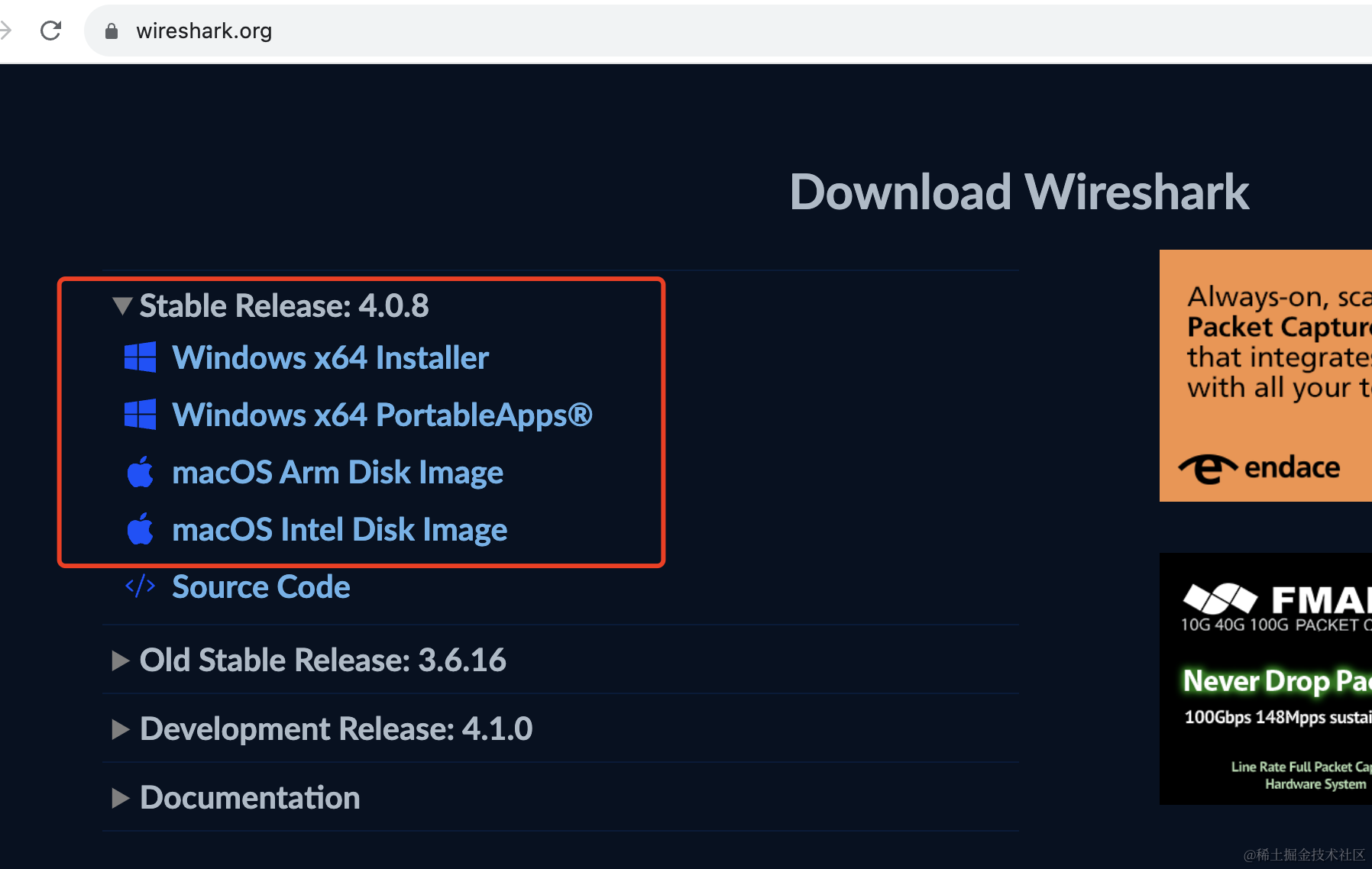Download the macOS Intel Disk Image
Viewport: 1372px width, 869px height.
click(339, 529)
